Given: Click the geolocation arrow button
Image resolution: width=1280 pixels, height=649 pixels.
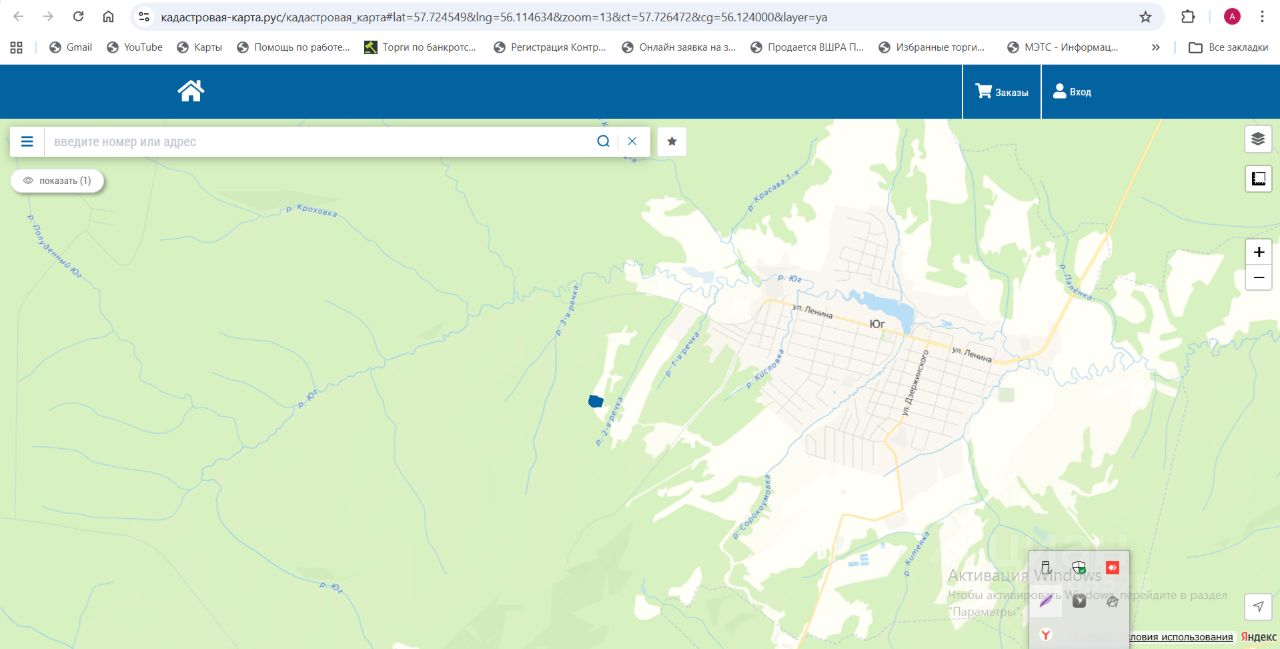Looking at the screenshot, I should (x=1258, y=606).
